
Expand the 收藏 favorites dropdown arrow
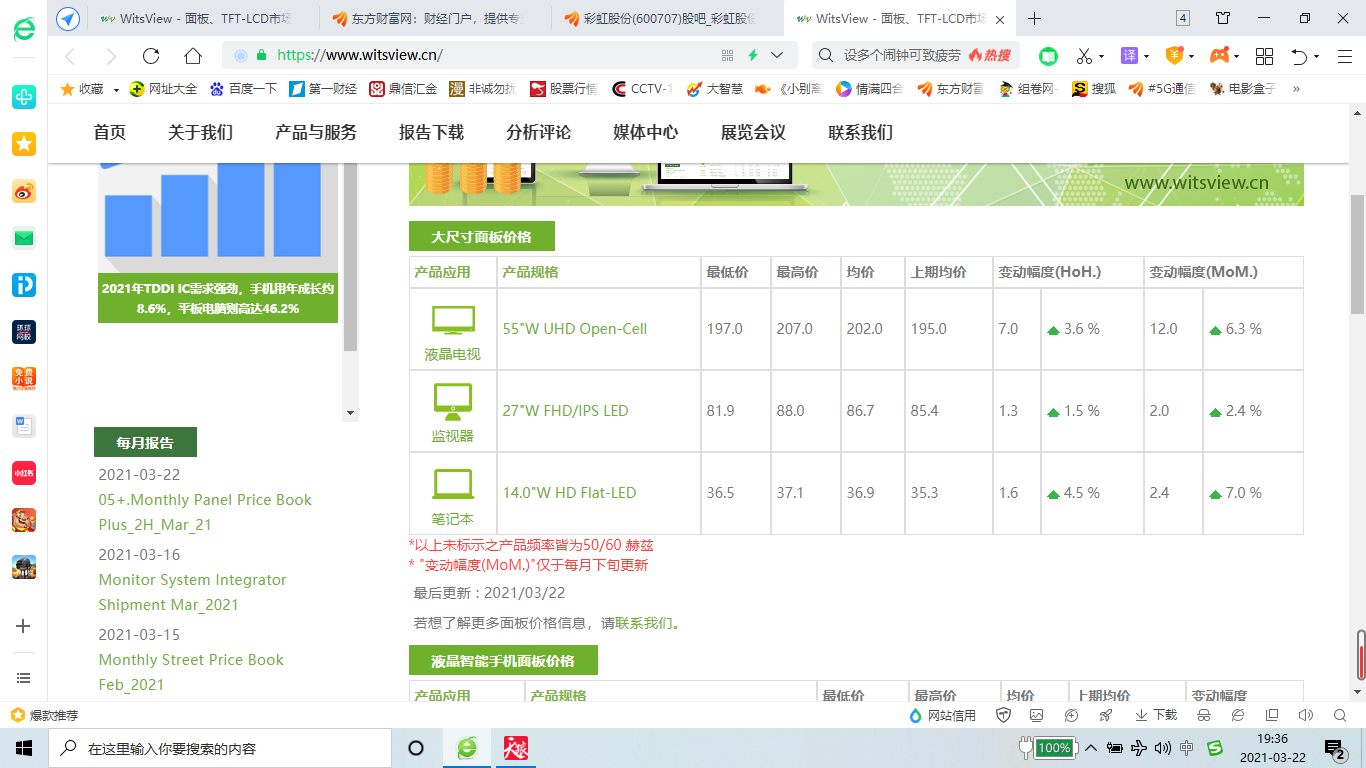click(x=116, y=89)
